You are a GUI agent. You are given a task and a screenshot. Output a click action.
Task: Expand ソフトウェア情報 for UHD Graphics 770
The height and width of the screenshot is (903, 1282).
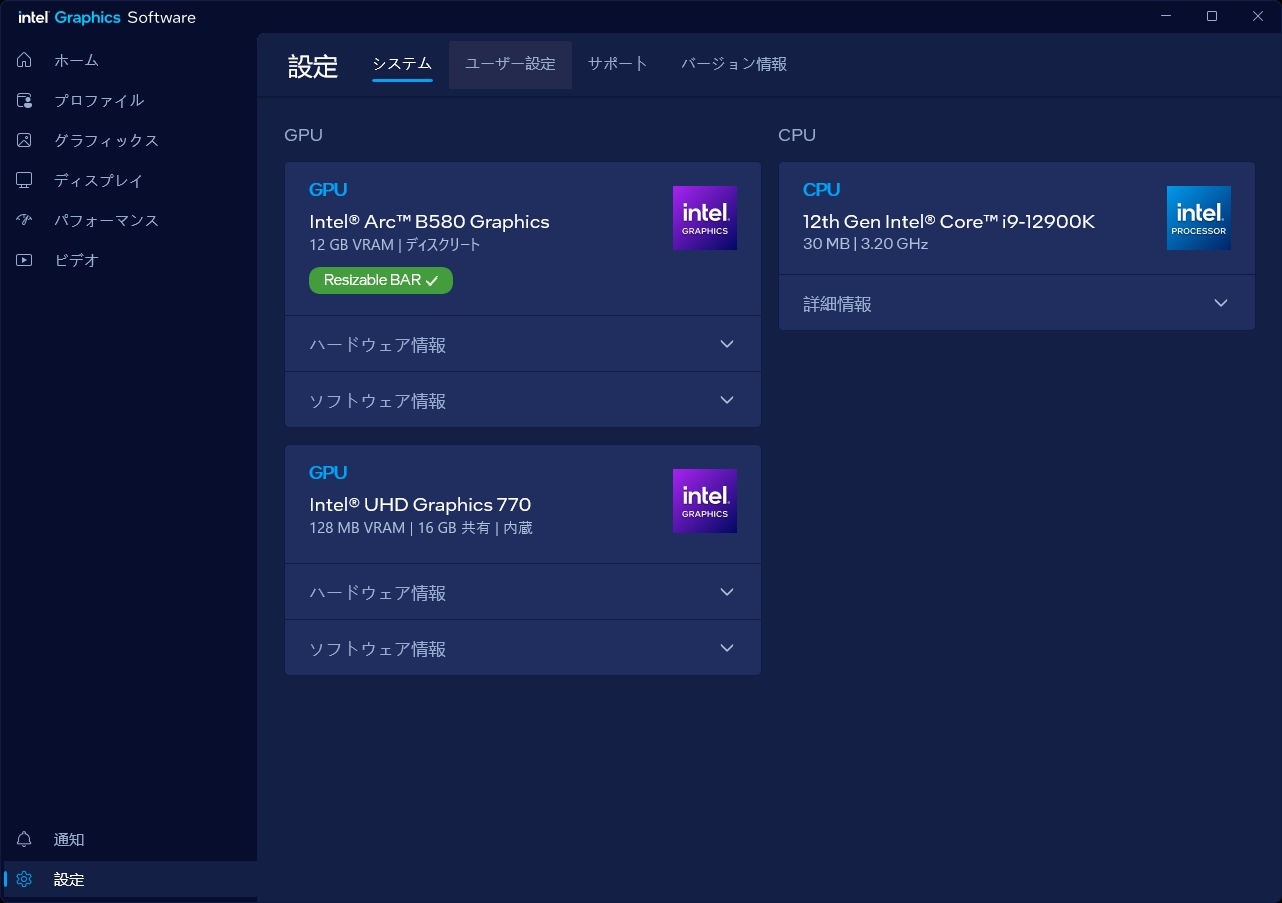click(x=523, y=648)
